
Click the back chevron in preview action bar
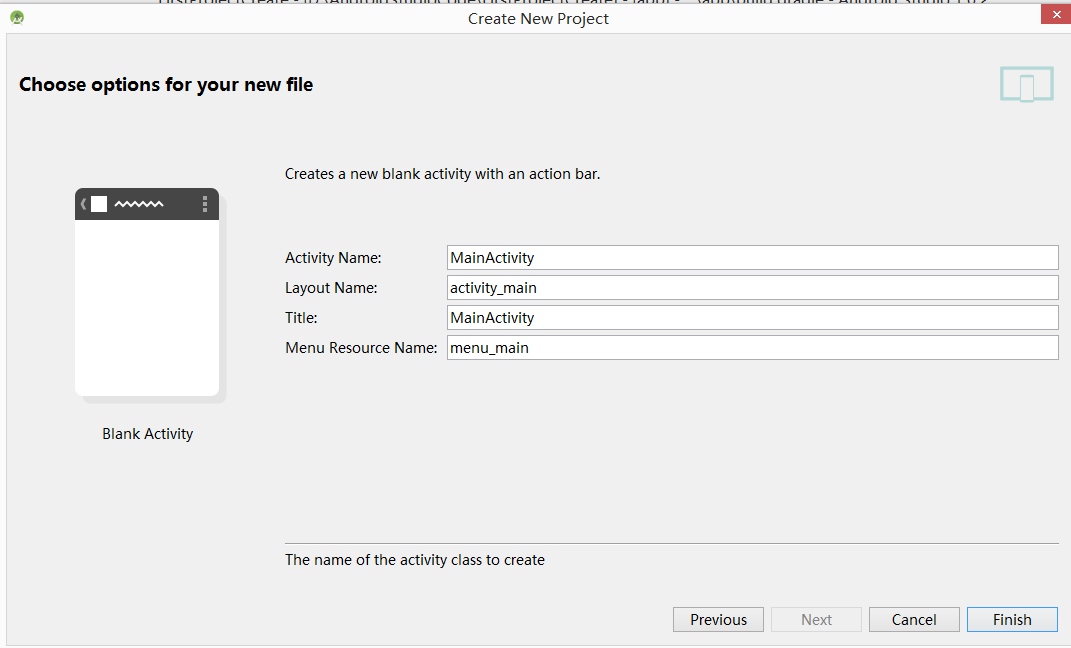(84, 204)
